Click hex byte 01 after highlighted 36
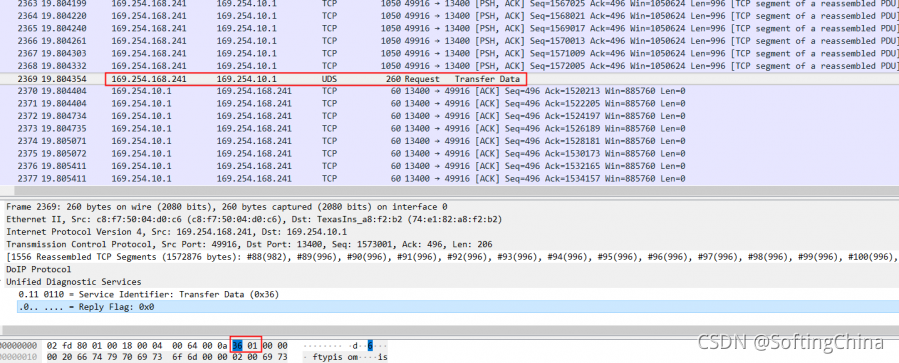This screenshot has height=363, width=899. [x=252, y=346]
